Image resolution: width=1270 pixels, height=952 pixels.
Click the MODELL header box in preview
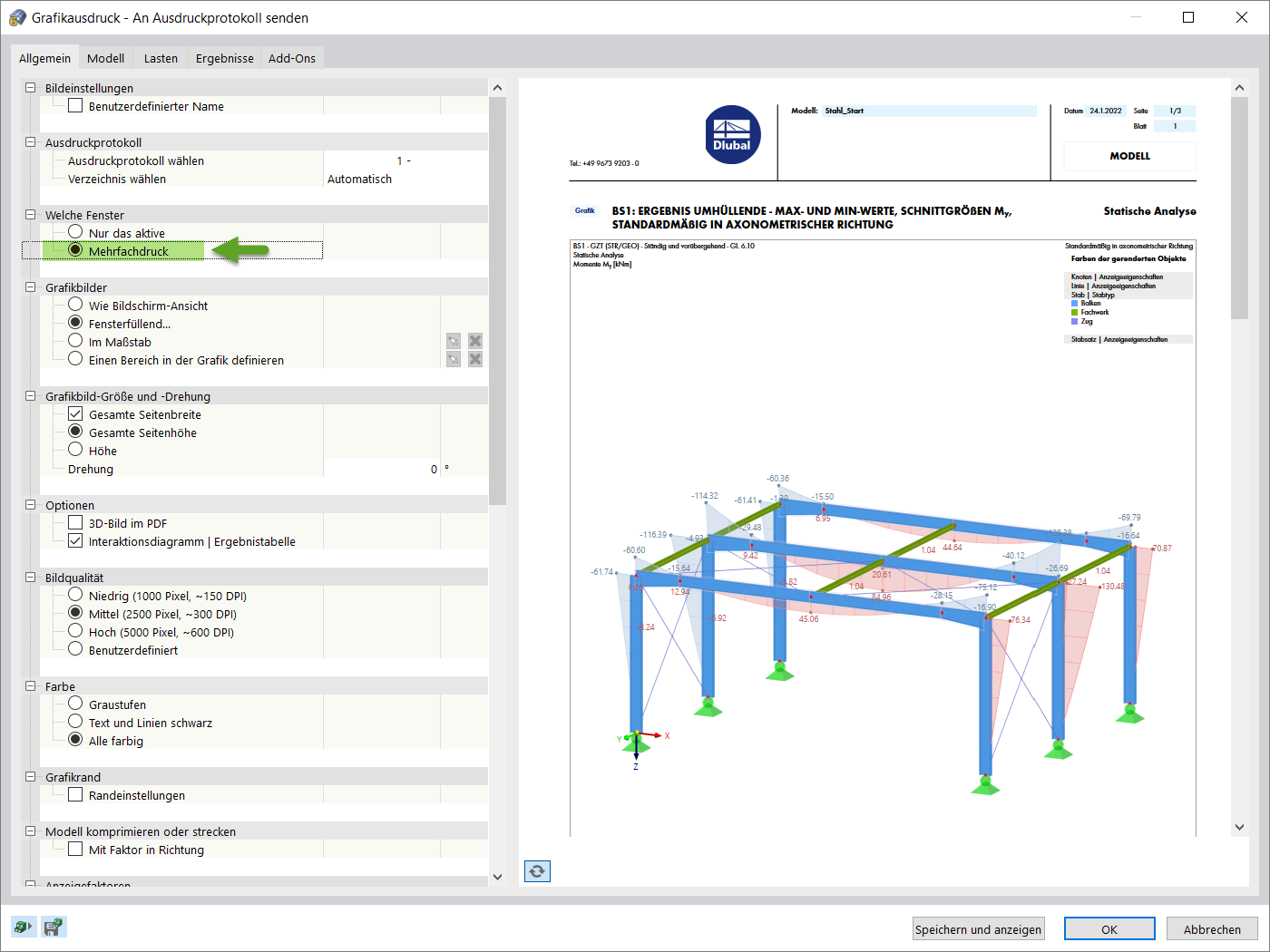(x=1129, y=156)
